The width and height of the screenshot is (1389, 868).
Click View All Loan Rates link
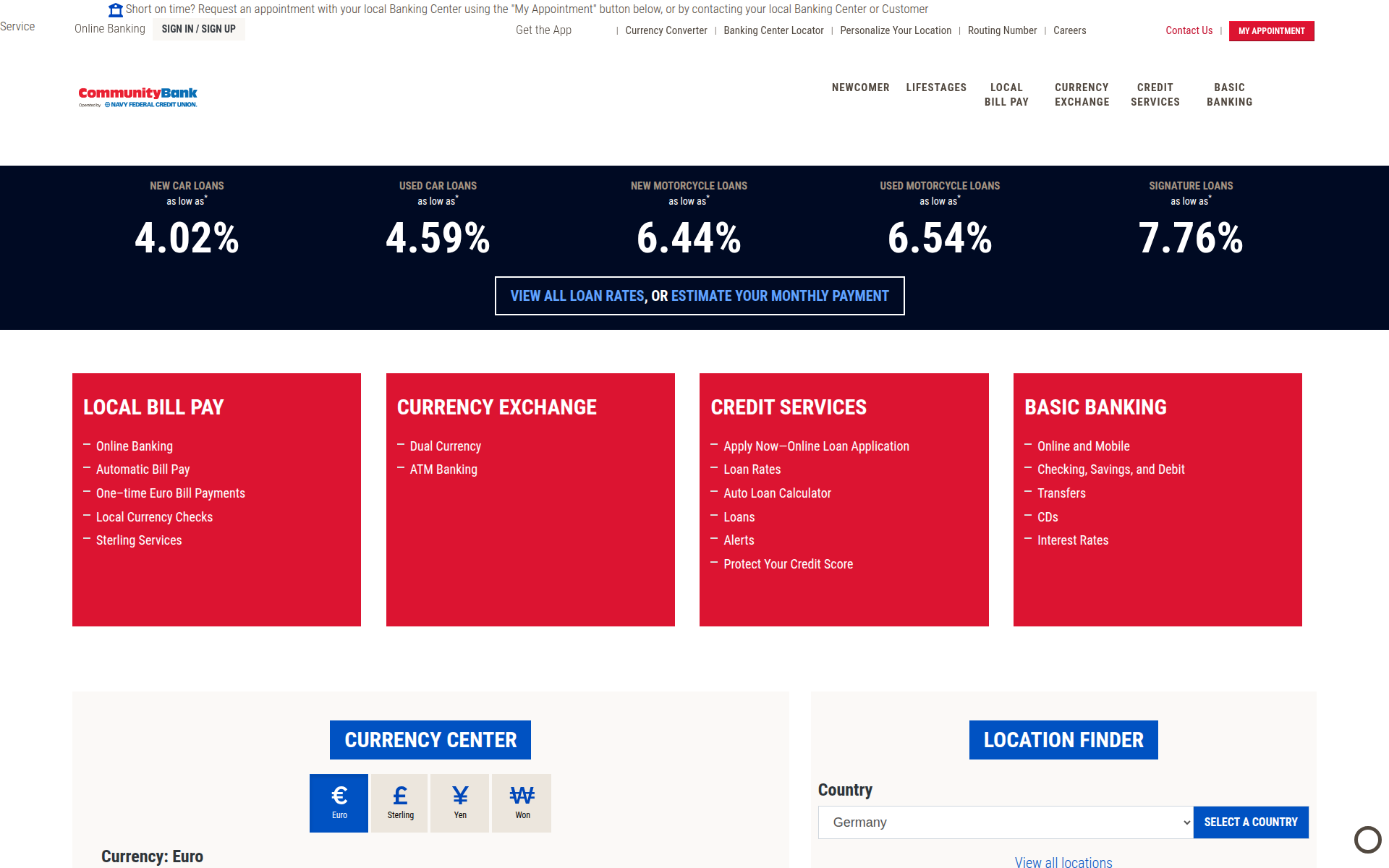pos(577,296)
